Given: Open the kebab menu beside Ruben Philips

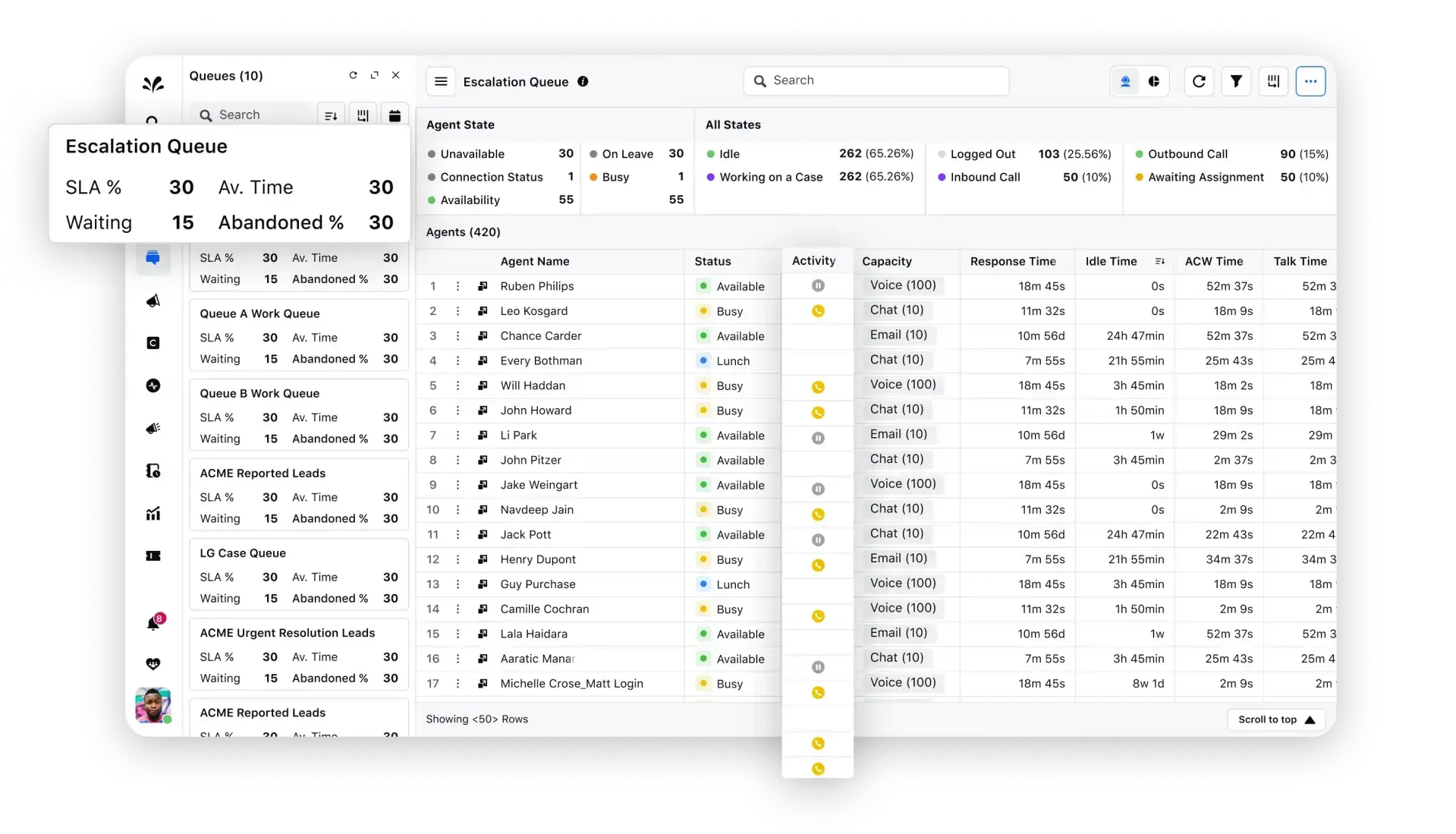Looking at the screenshot, I should coord(458,286).
